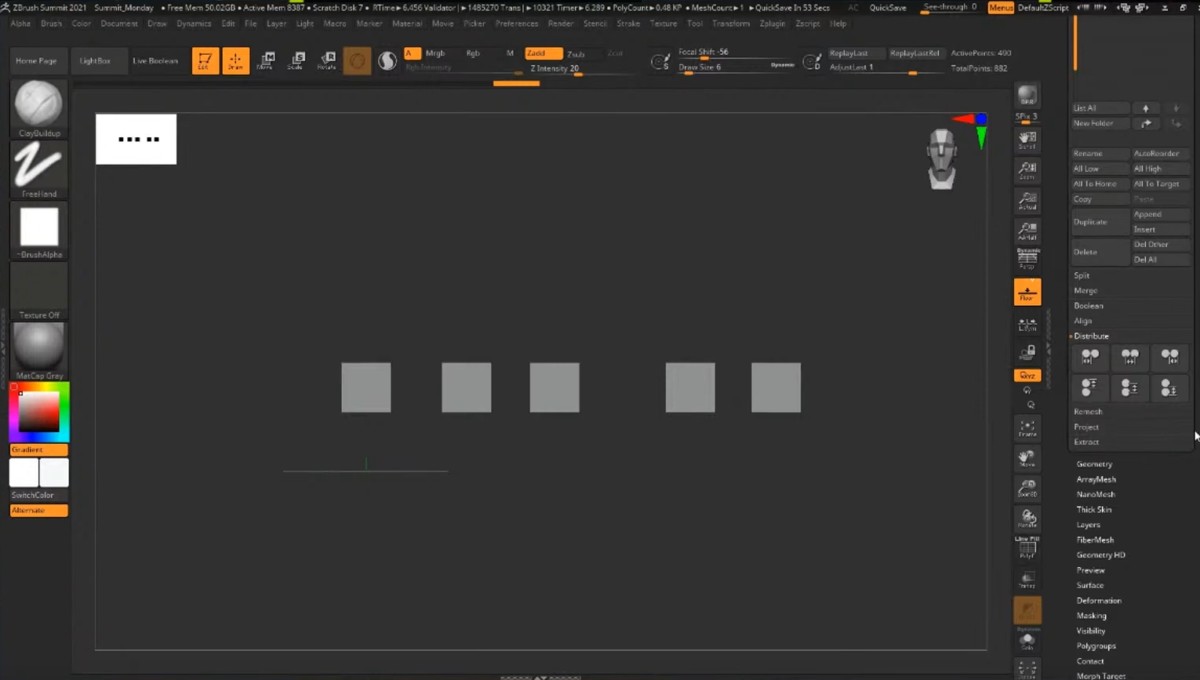Toggle Zadd sculpting mode
Screen dimensions: 1200x680
[x=543, y=53]
